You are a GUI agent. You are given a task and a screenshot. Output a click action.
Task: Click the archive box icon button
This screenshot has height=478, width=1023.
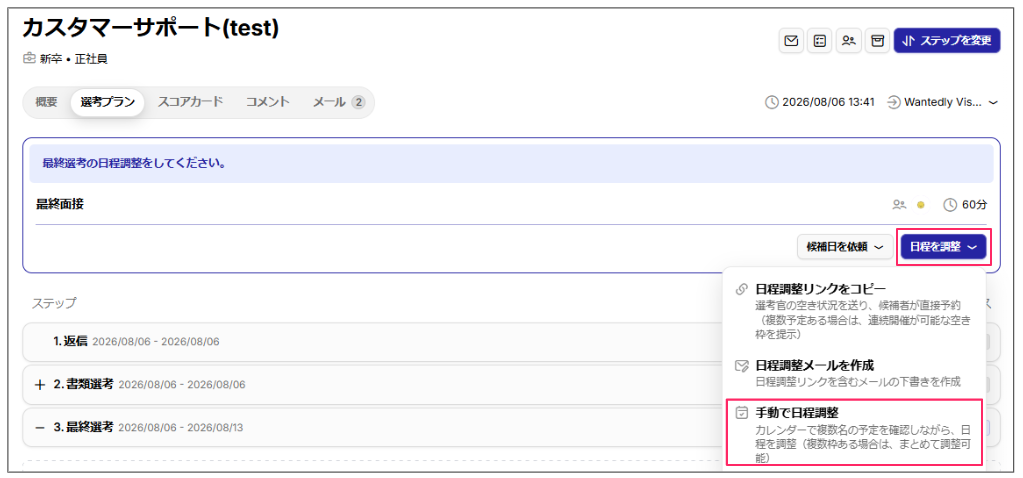(878, 40)
